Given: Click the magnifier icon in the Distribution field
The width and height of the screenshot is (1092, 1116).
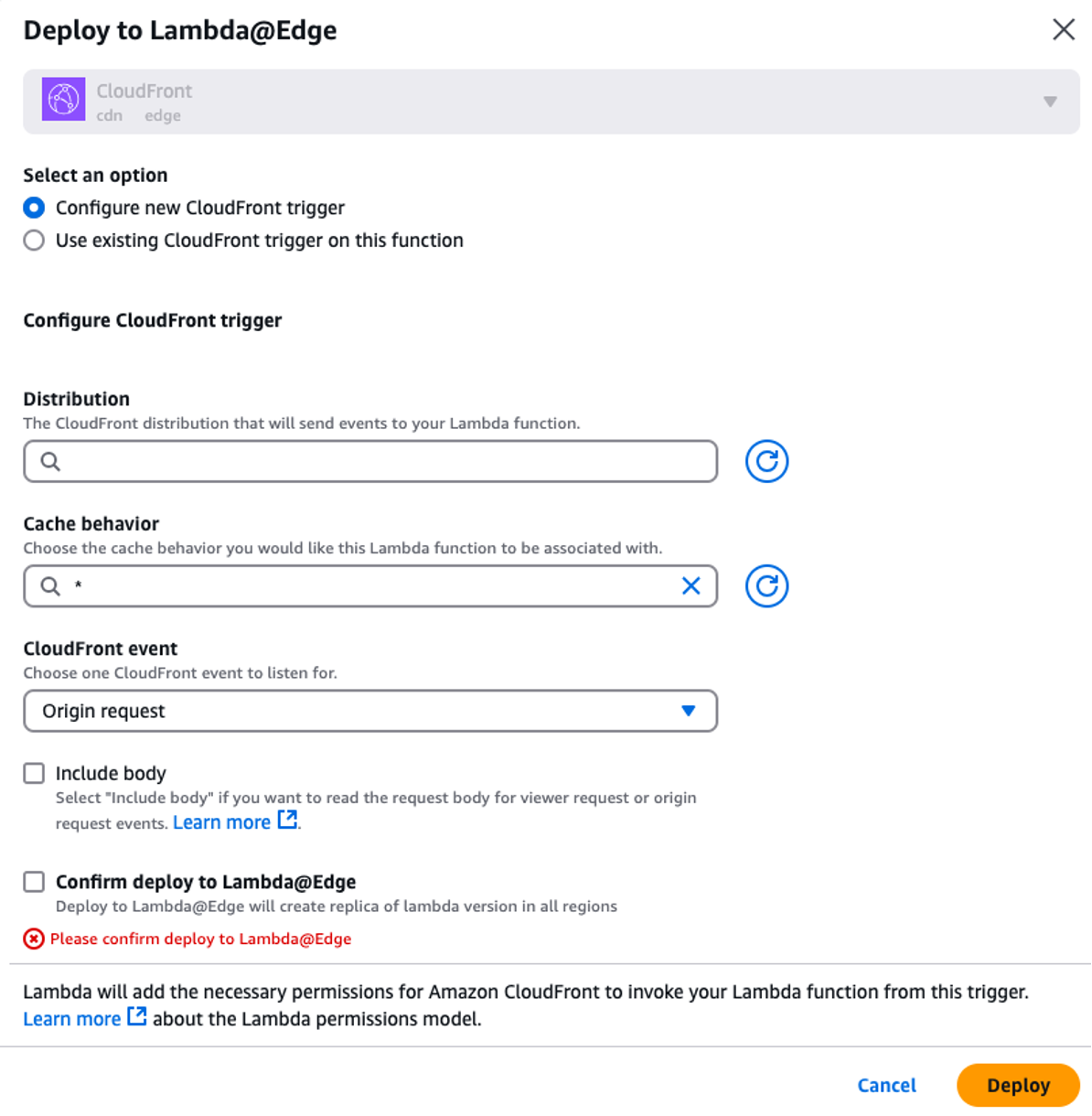Looking at the screenshot, I should coord(50,461).
